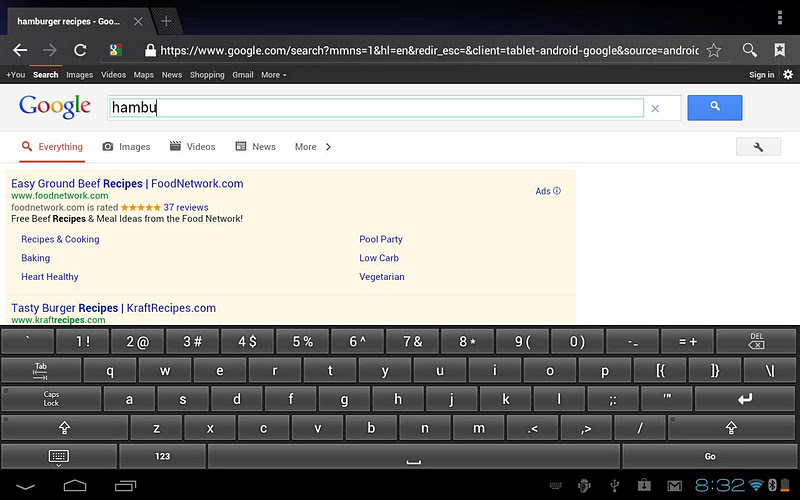This screenshot has width=800, height=500.
Task: Open Maps in the Google top bar
Action: tap(143, 74)
